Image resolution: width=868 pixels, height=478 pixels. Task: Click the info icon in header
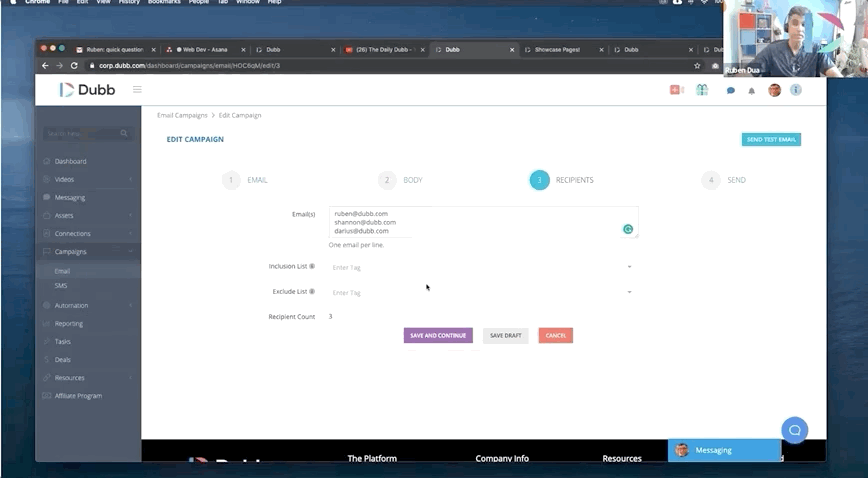795,90
